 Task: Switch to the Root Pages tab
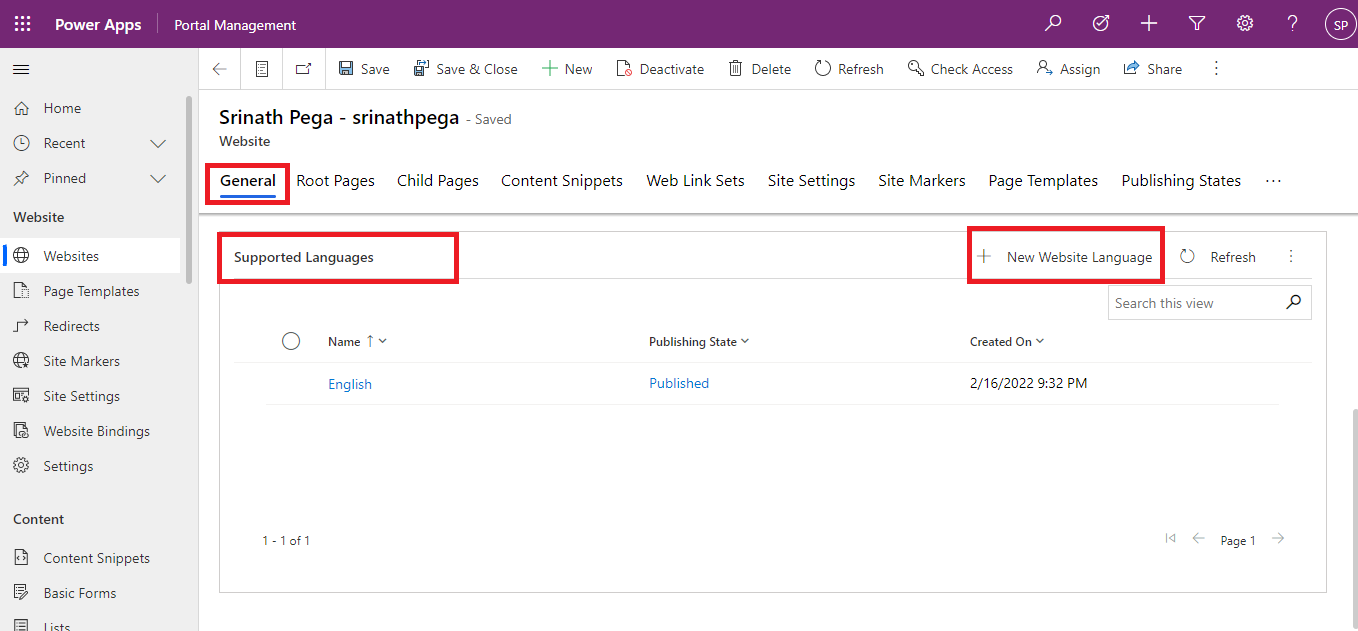pyautogui.click(x=335, y=181)
